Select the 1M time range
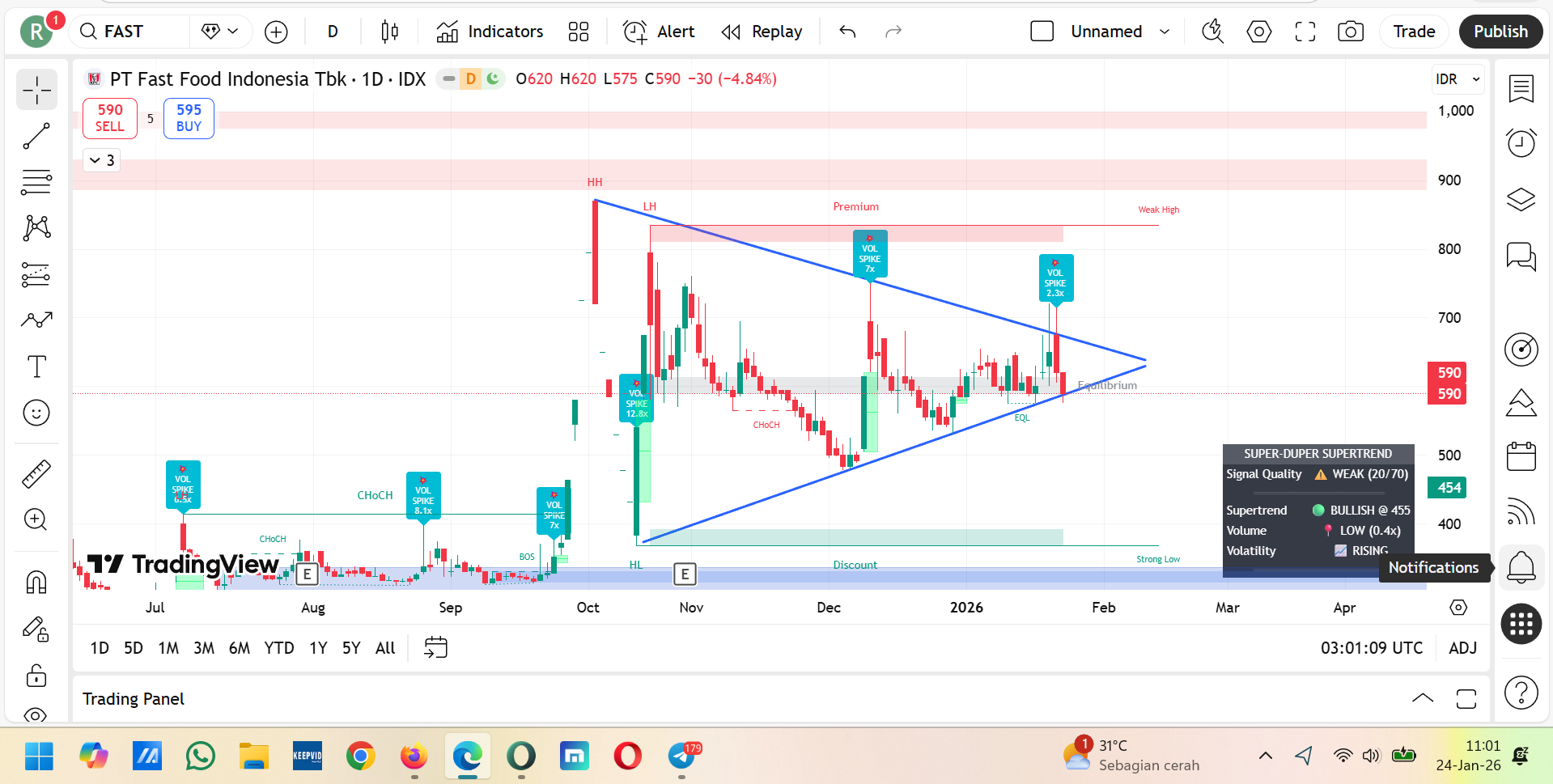This screenshot has height=784, width=1553. (168, 647)
